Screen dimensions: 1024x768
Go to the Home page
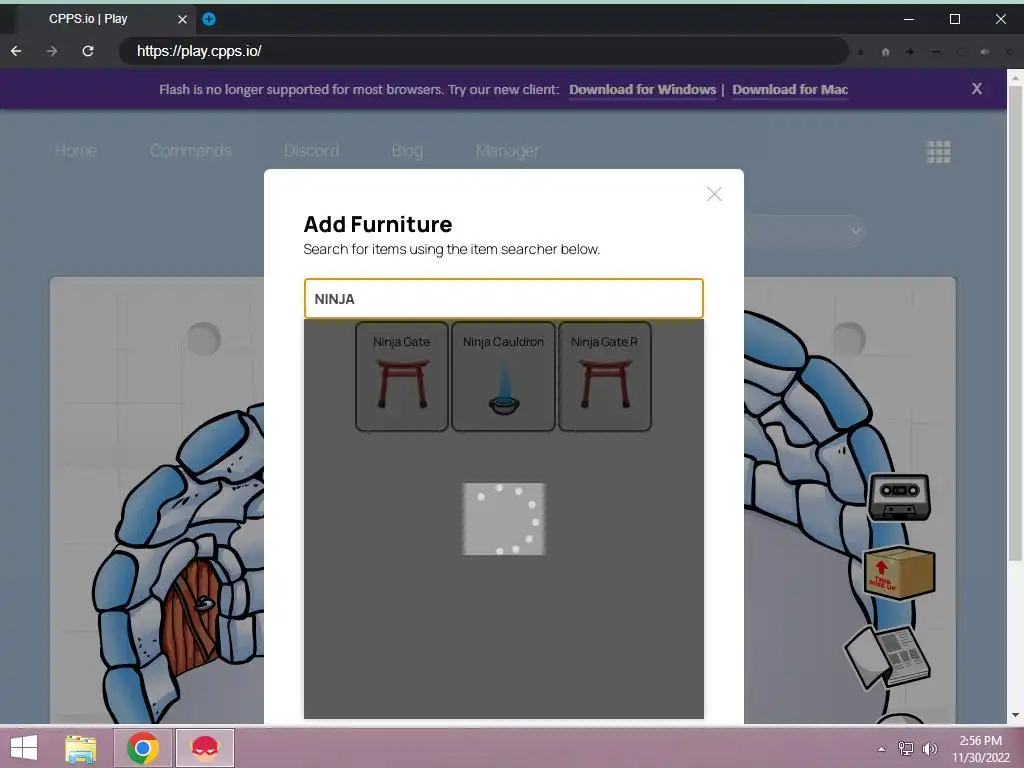click(x=76, y=151)
